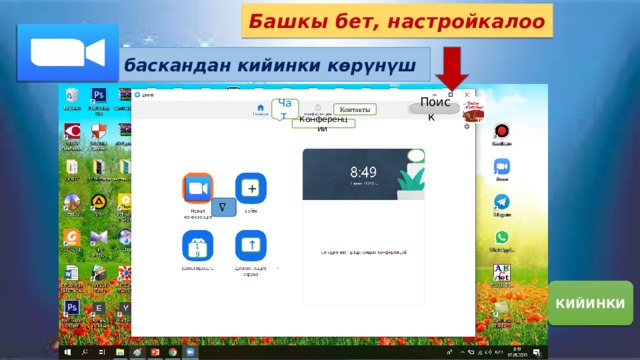This screenshot has width=640, height=360.
Task: Launch the Zoom desktop shortcut
Action: pyautogui.click(x=502, y=167)
